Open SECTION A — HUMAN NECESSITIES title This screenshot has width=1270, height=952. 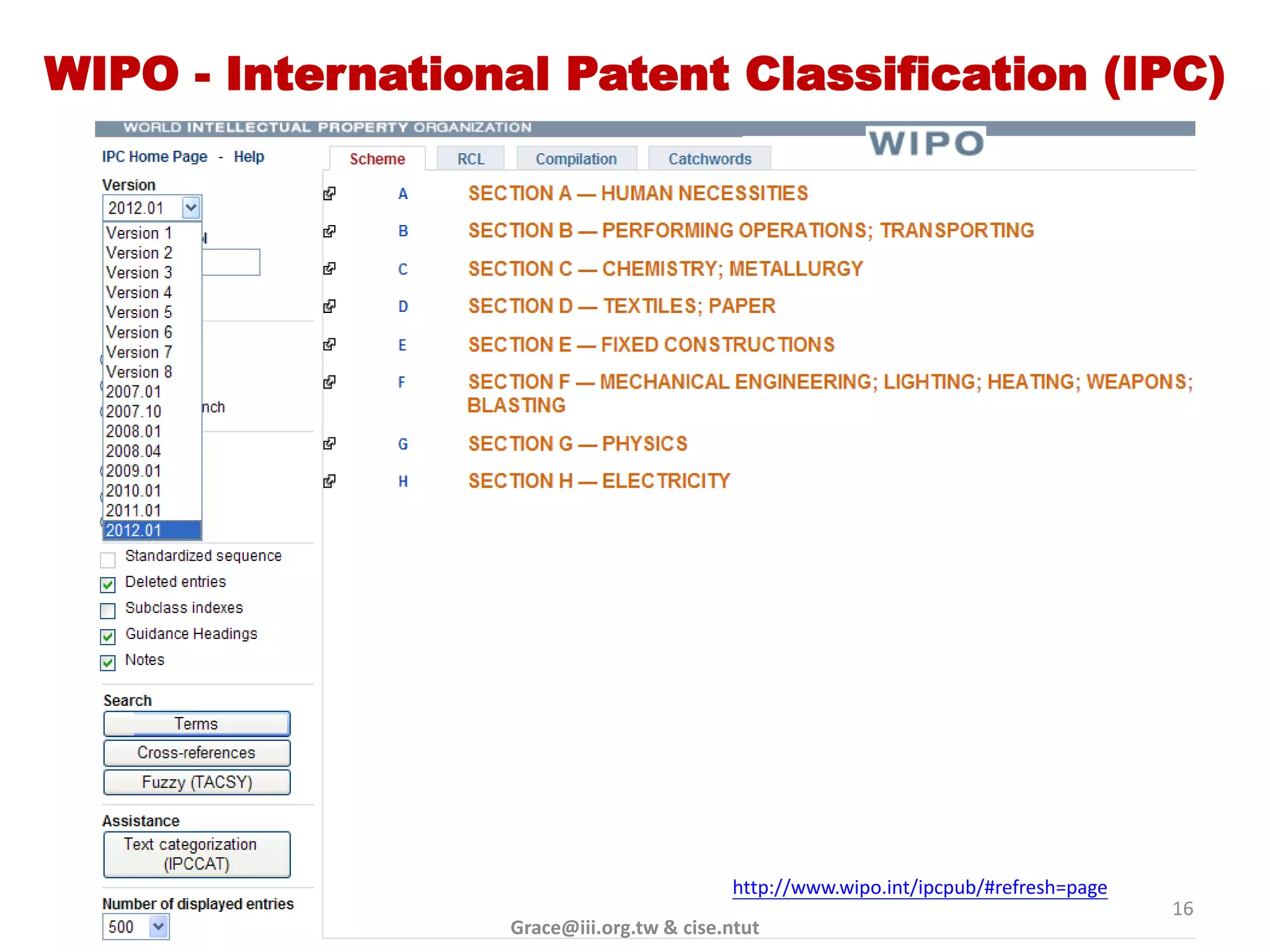(638, 193)
